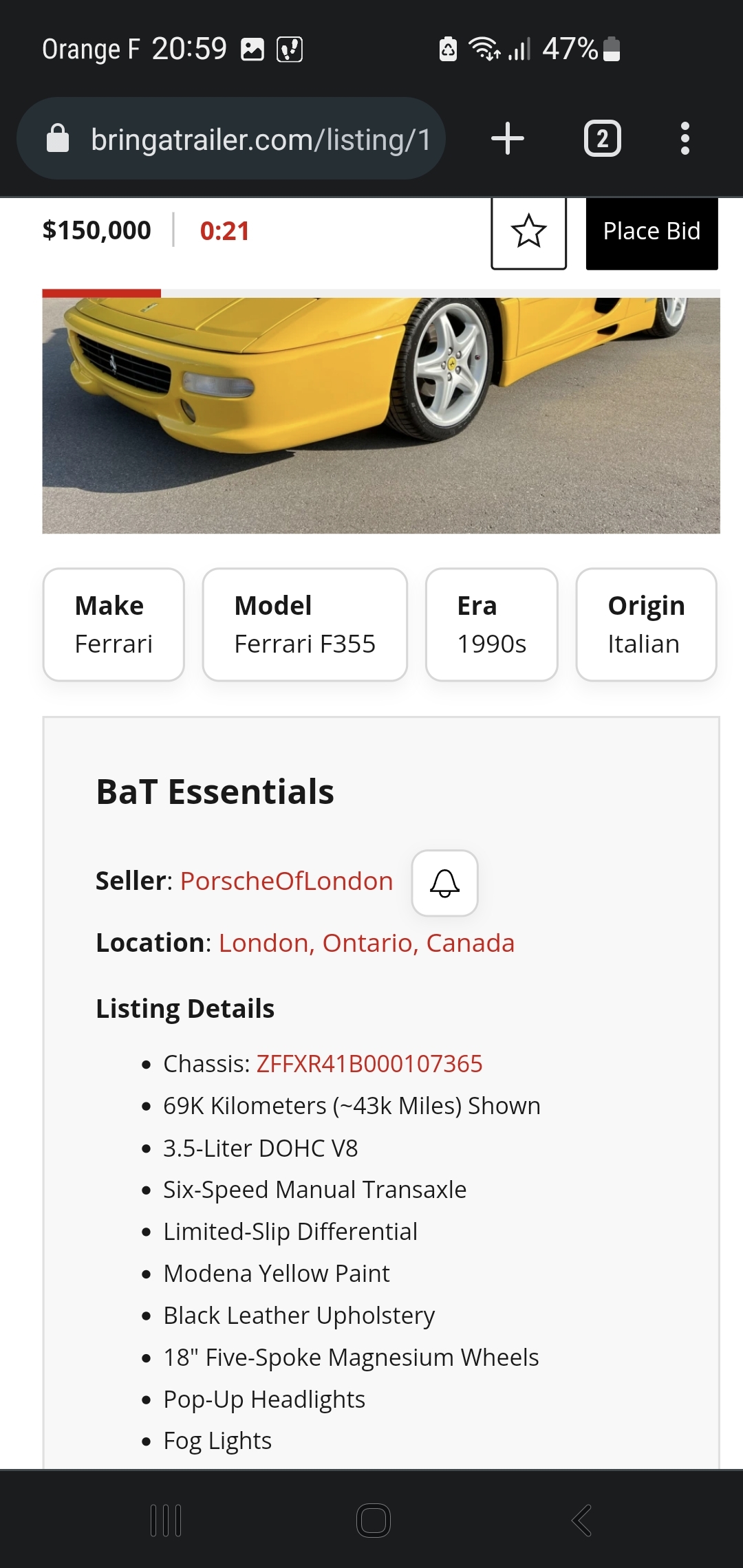The width and height of the screenshot is (743, 1568).
Task: Open London, Ontario, Canada location link
Action: pos(366,943)
